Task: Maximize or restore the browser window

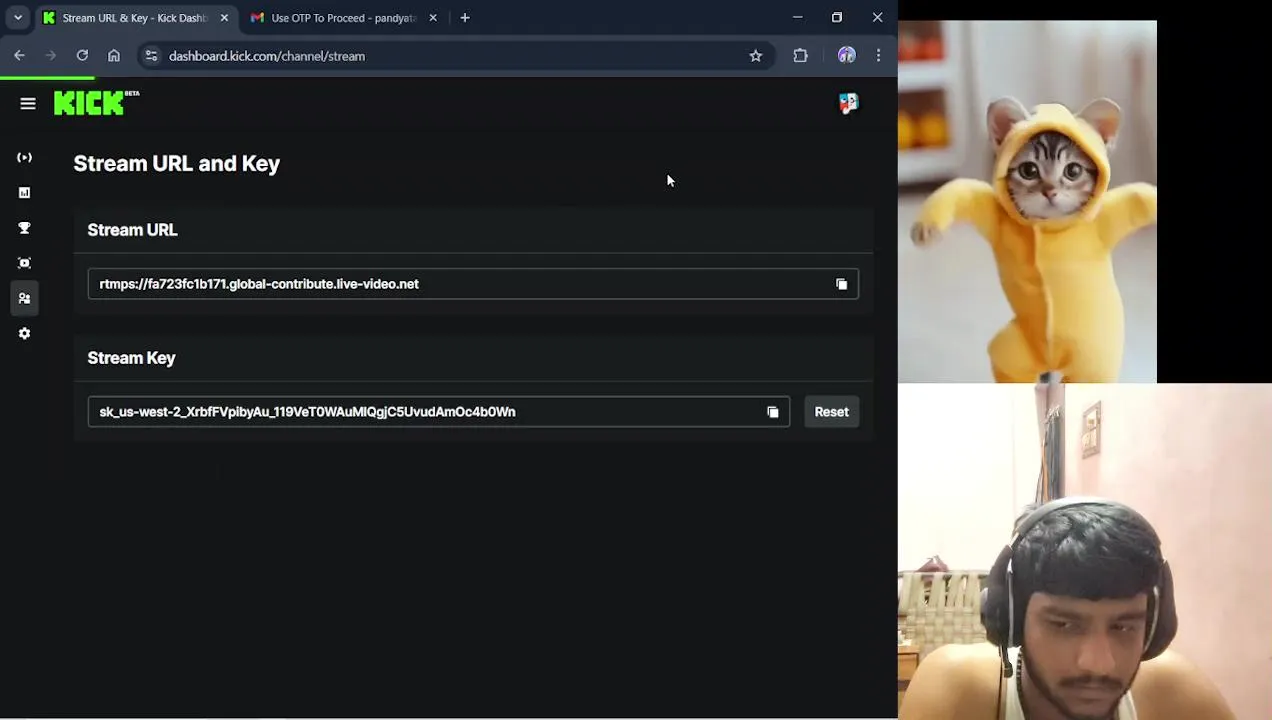Action: pos(837,17)
